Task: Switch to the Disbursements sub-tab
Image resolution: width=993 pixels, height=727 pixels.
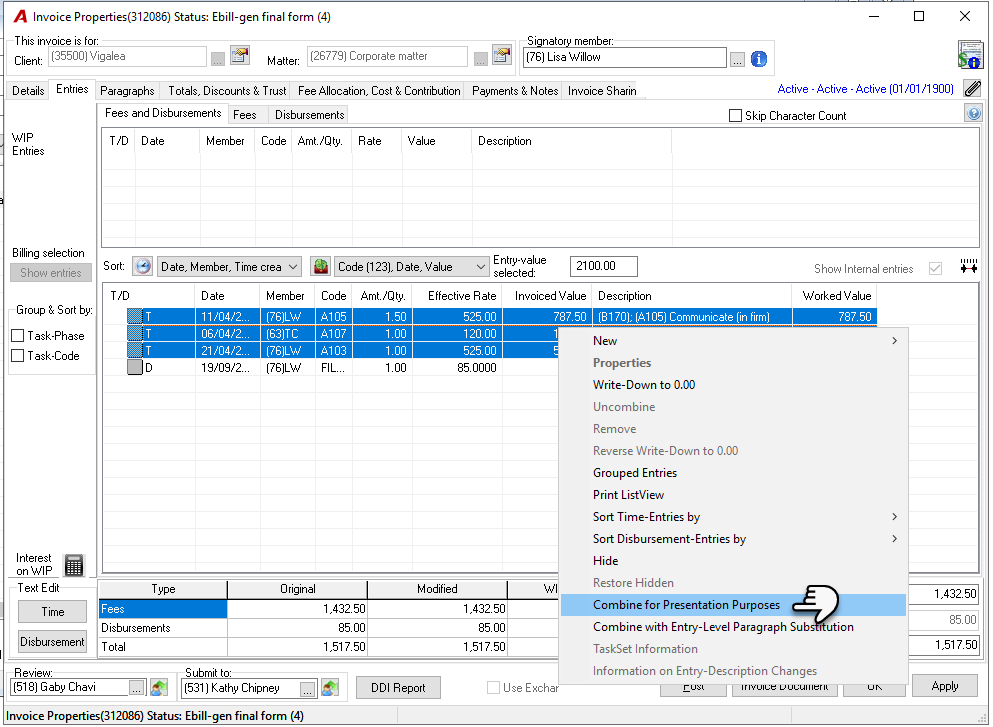Action: point(309,115)
